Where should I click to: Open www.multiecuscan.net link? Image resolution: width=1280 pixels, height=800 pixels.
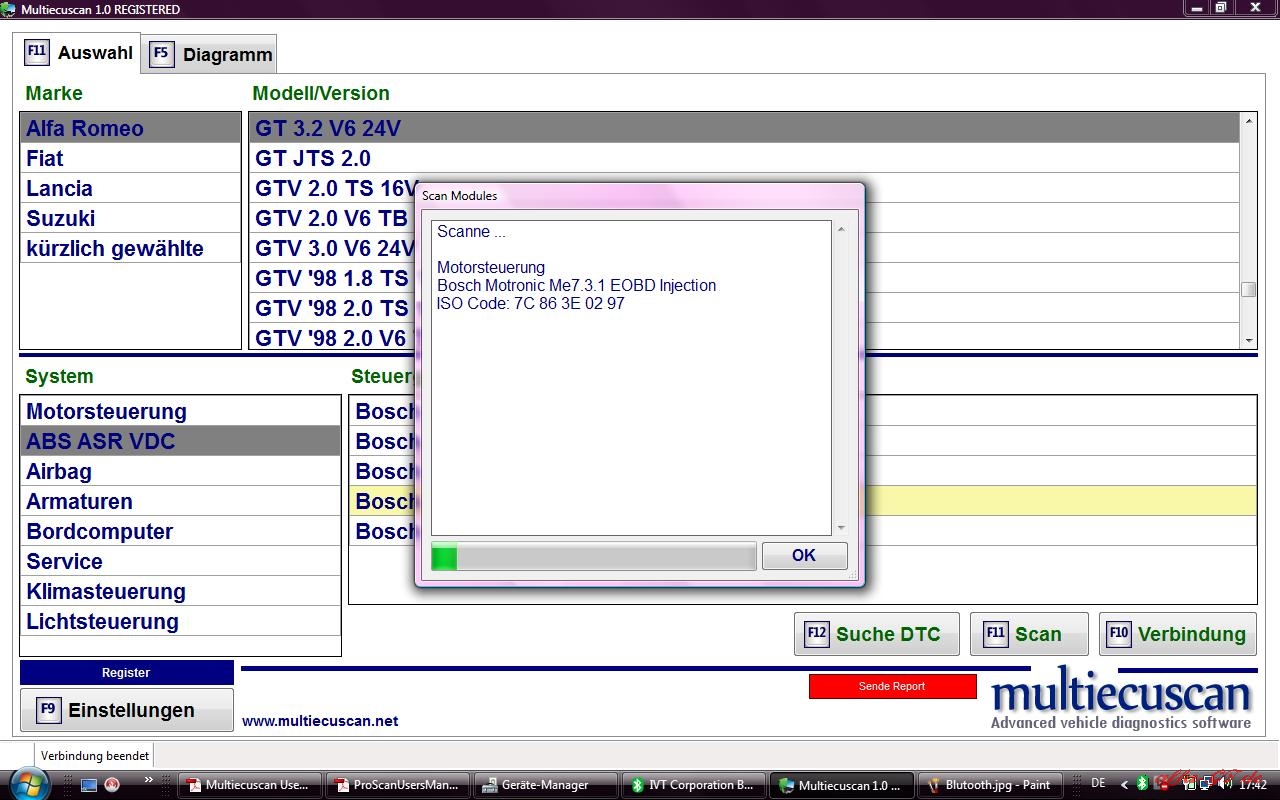click(320, 720)
